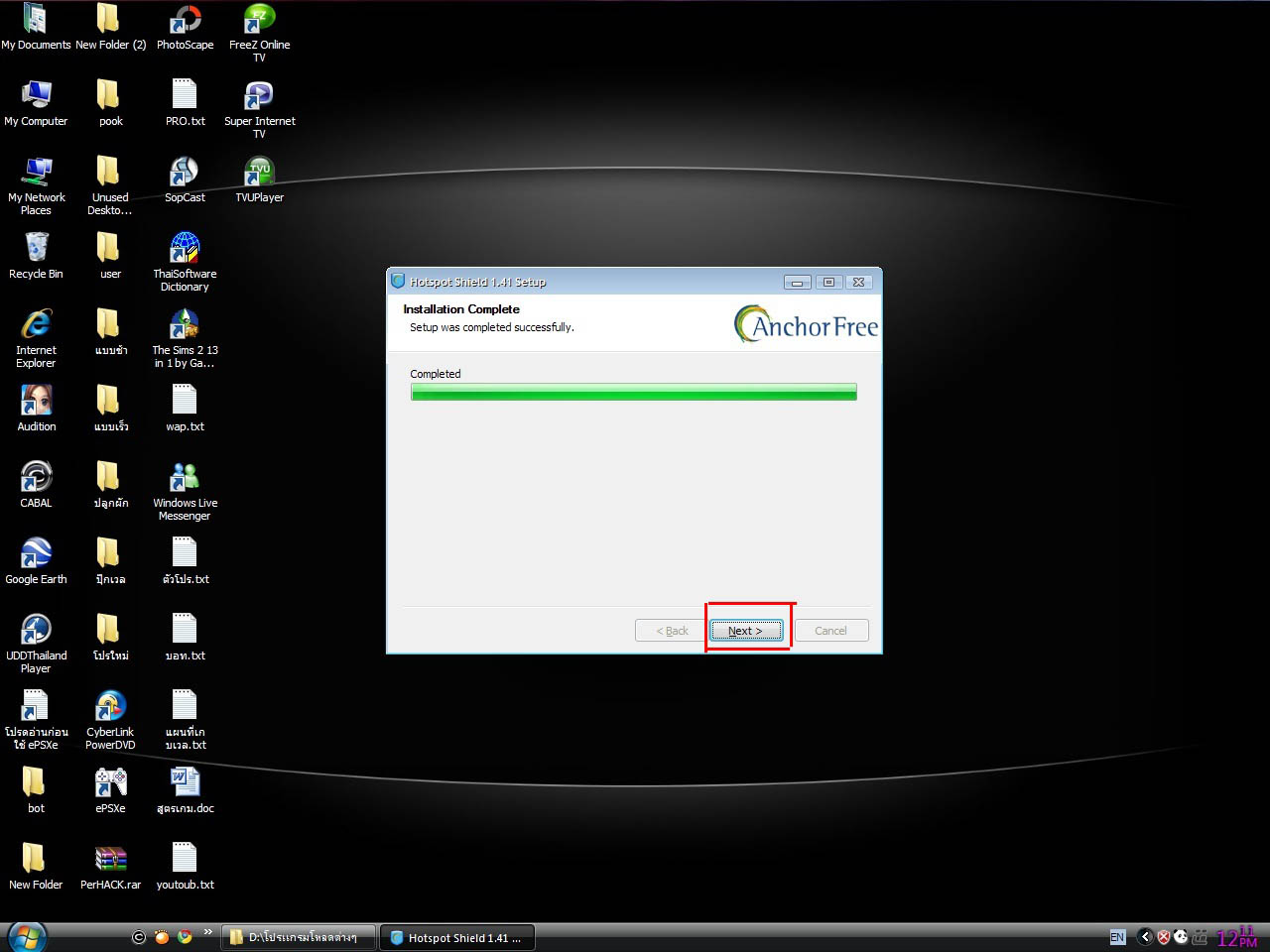Click the red security shield tray icon

point(1164,937)
